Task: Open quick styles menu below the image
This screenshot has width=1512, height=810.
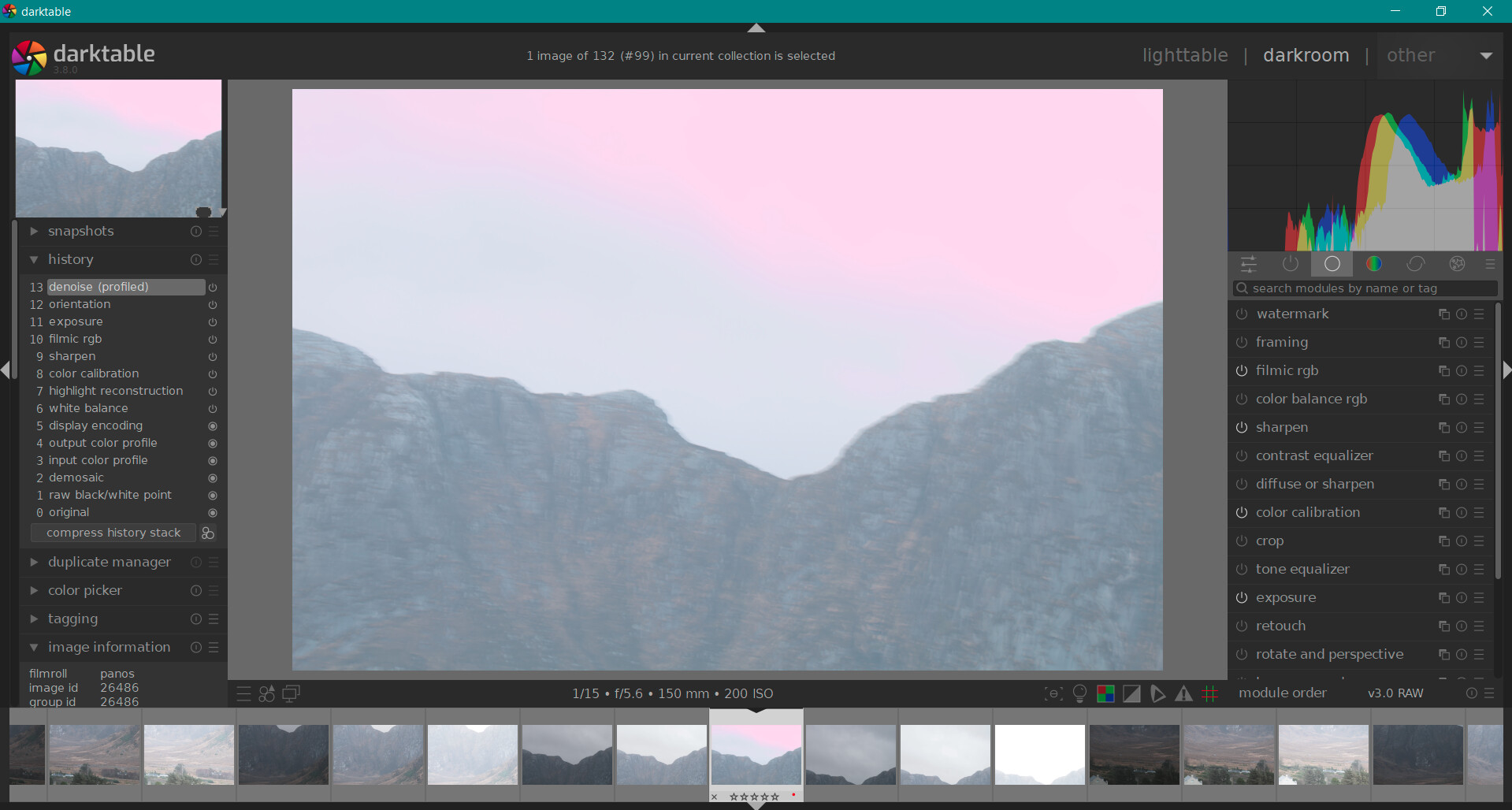Action: (x=267, y=693)
